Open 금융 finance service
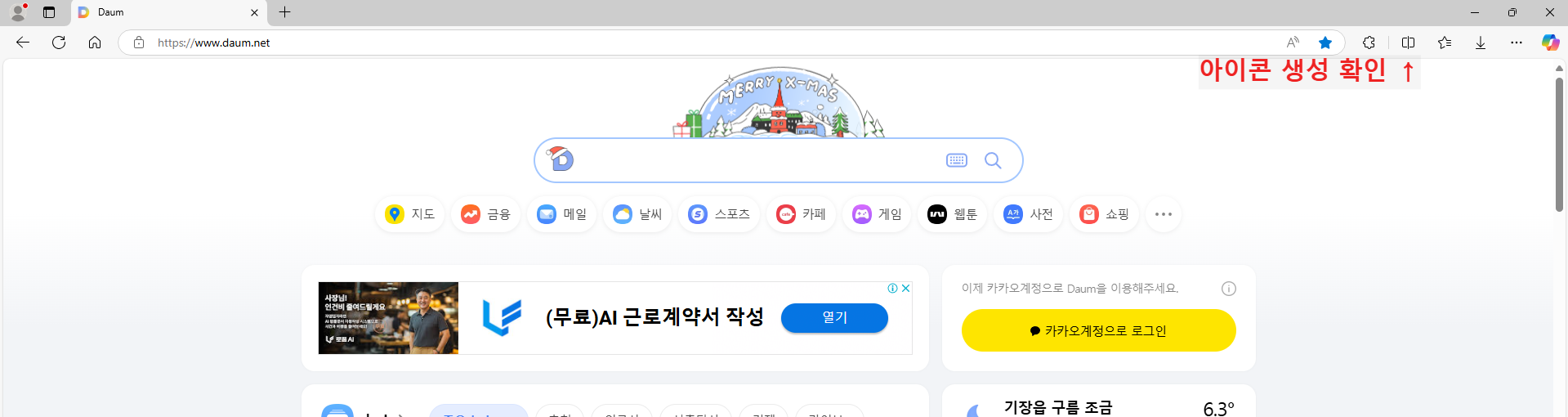 [486, 214]
